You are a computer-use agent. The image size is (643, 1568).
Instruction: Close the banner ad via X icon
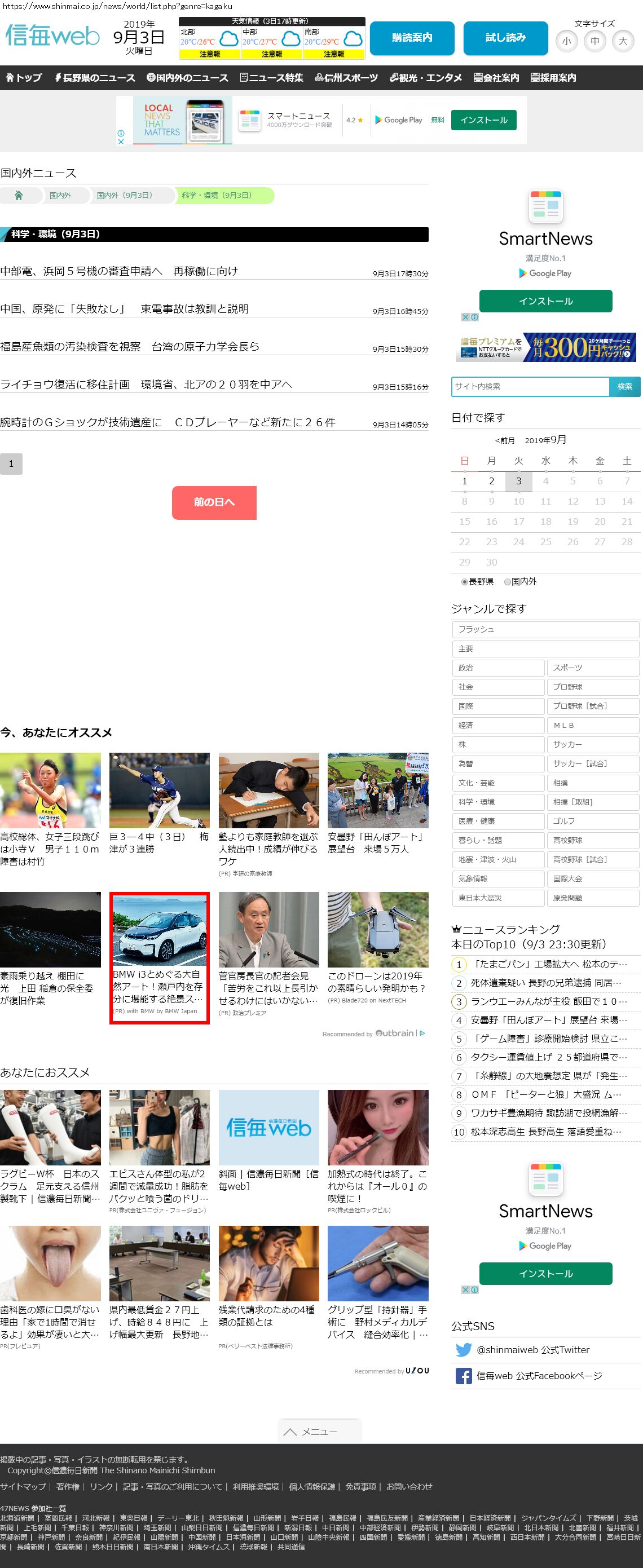121,142
